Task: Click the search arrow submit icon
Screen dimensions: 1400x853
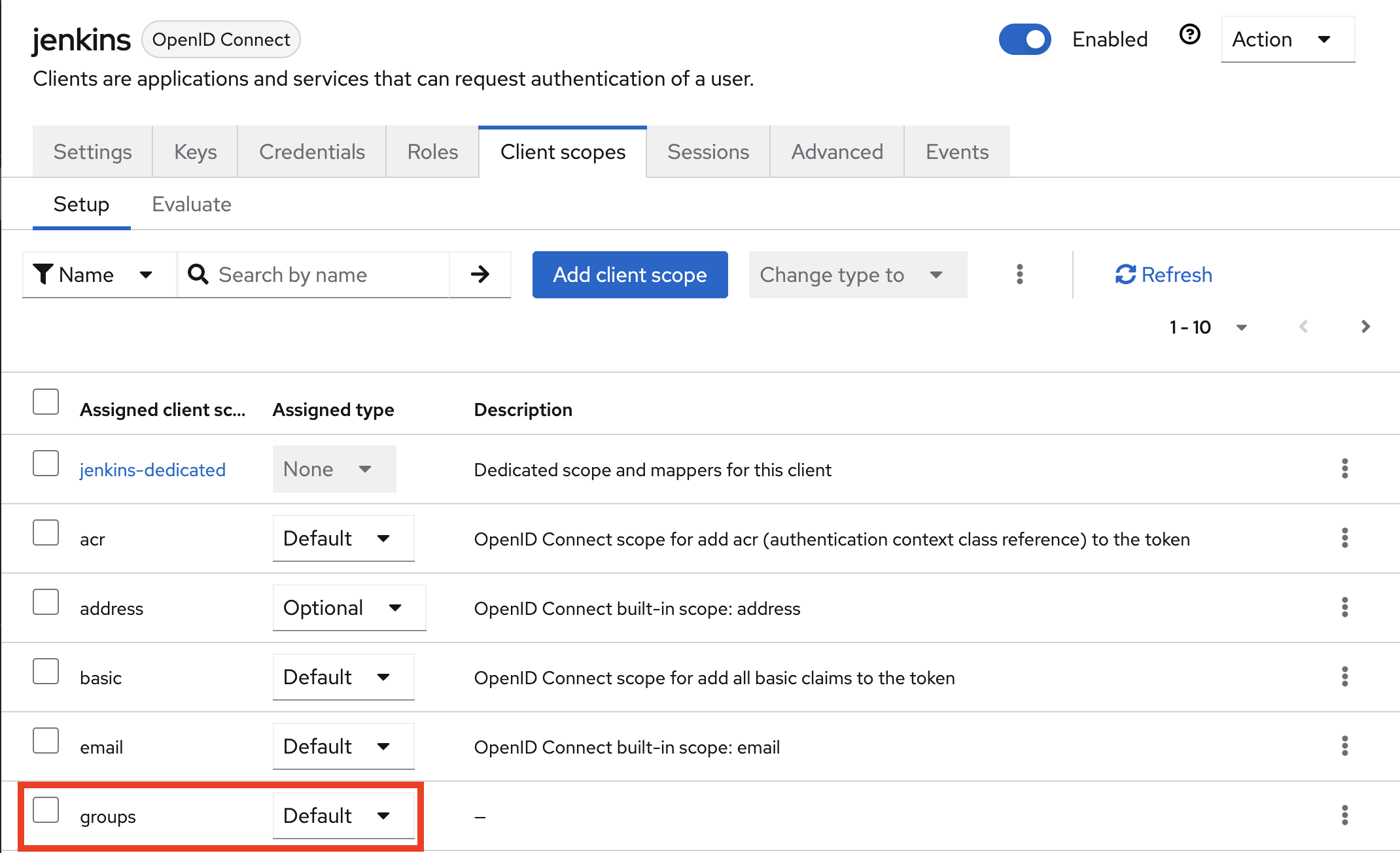Action: pos(480,274)
